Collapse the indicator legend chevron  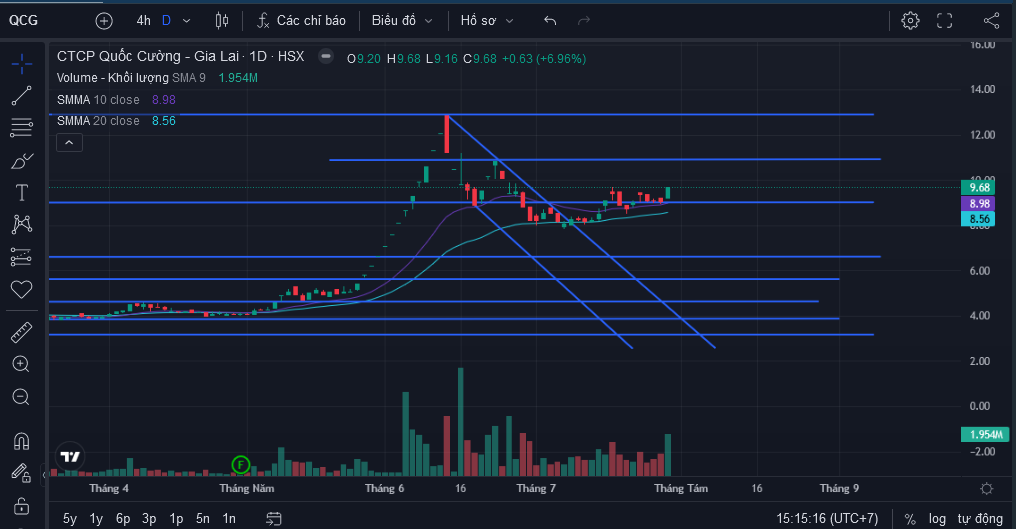pyautogui.click(x=69, y=143)
